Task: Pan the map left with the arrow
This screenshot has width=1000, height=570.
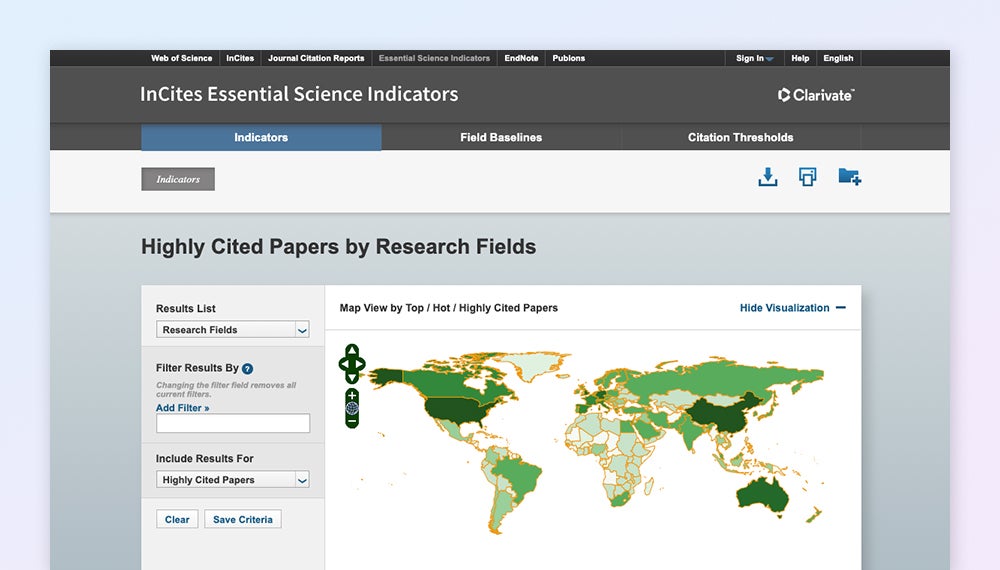Action: tap(344, 364)
